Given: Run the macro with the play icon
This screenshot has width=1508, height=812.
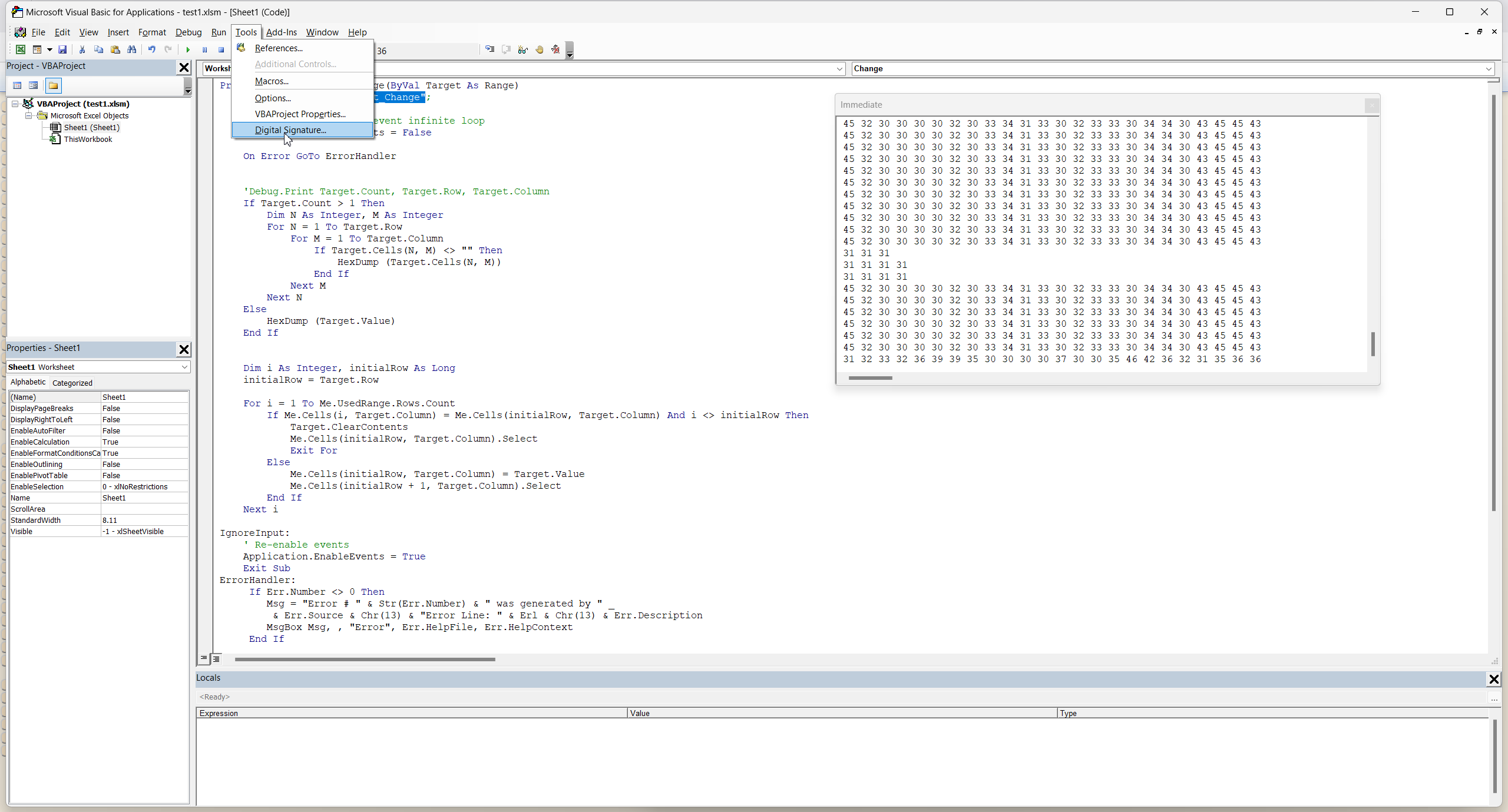Looking at the screenshot, I should (x=188, y=50).
